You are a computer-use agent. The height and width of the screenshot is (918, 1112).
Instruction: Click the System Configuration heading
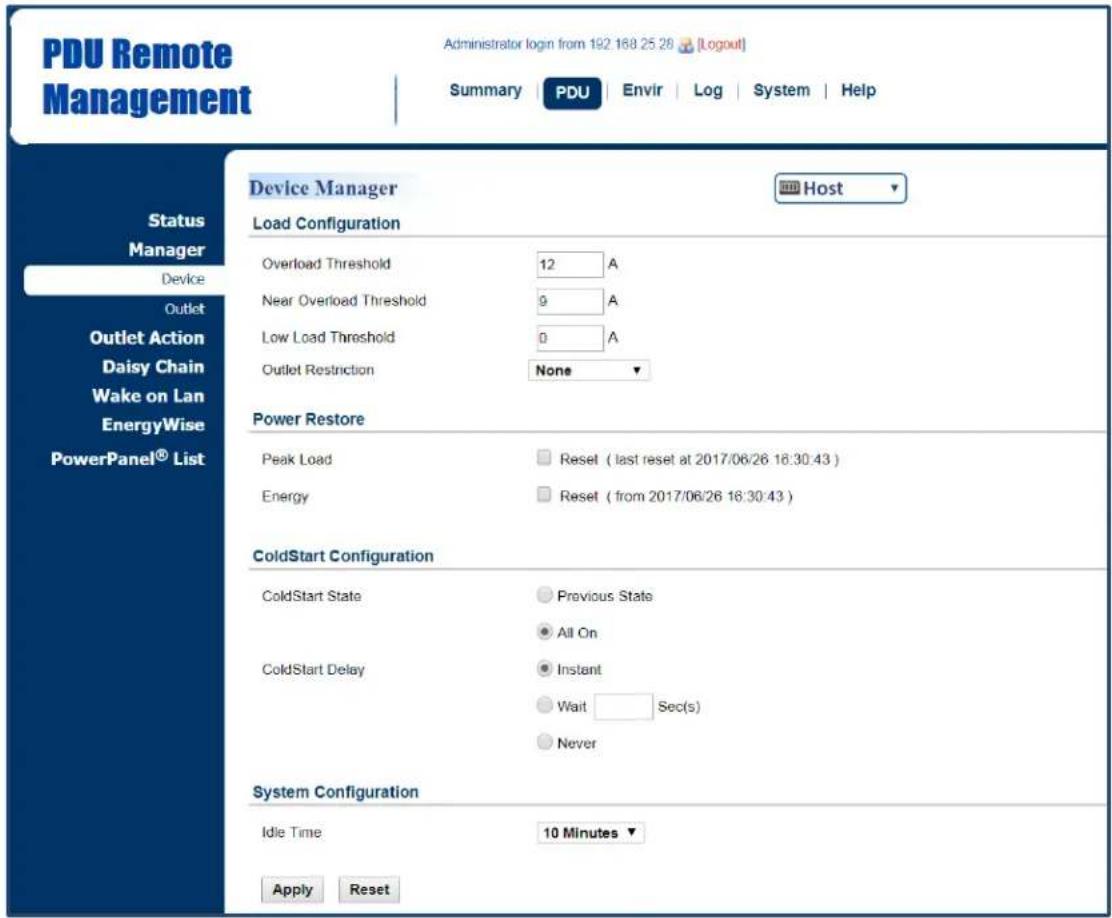point(335,792)
